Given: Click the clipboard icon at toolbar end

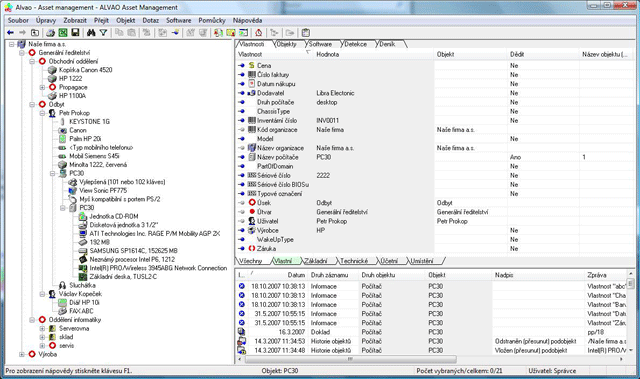Looking at the screenshot, I should pos(306,33).
